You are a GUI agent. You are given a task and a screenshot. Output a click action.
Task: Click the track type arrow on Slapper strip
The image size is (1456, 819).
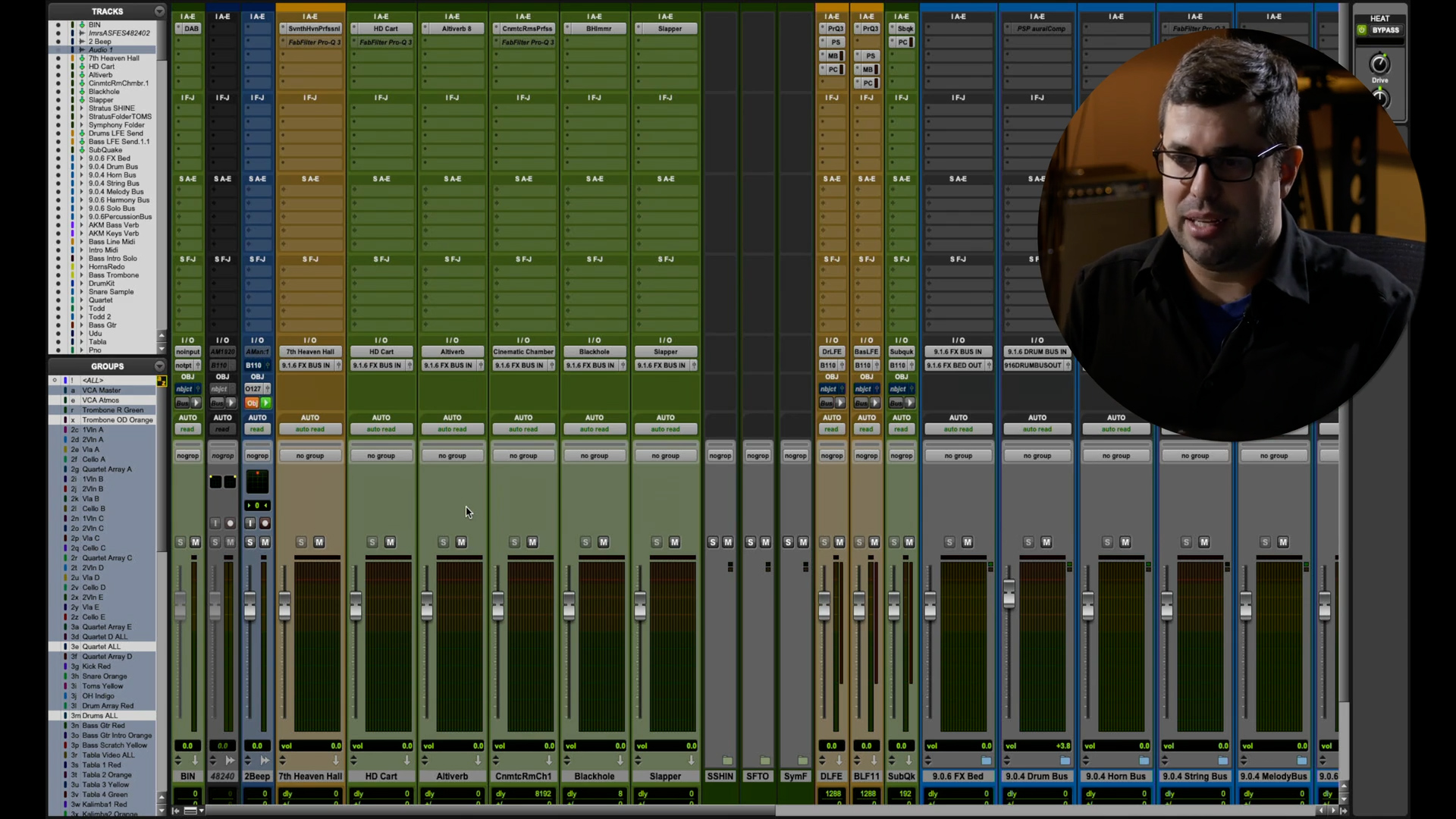point(691,761)
